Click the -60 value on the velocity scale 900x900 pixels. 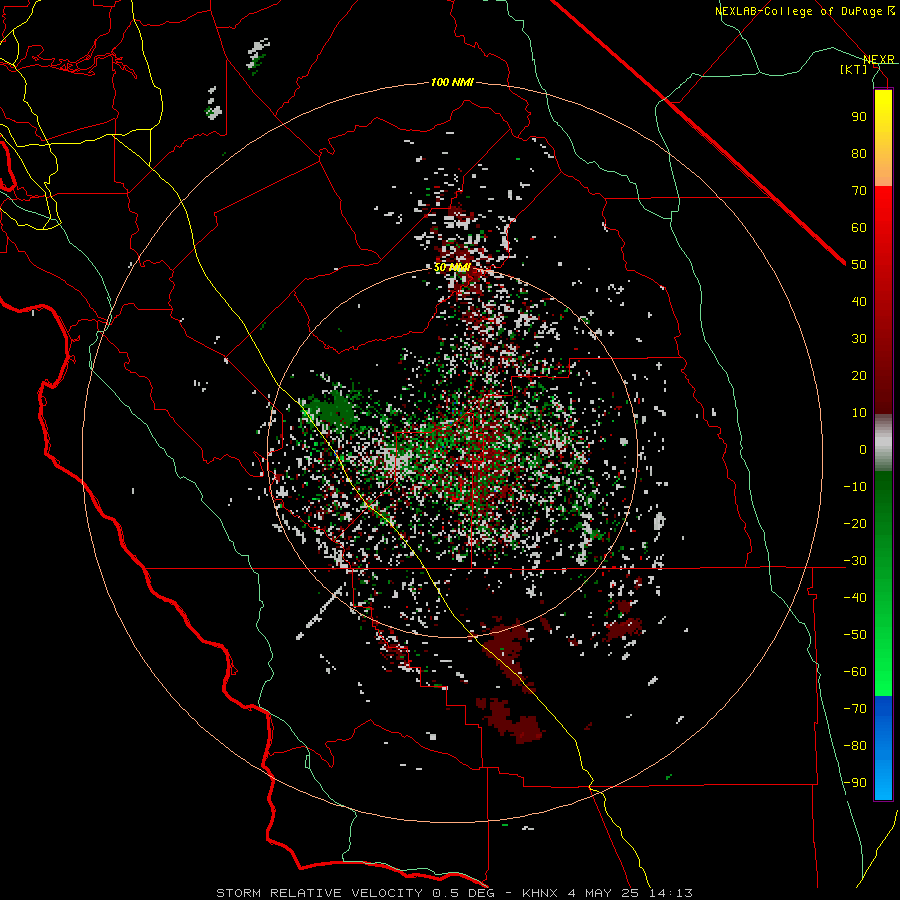(855, 672)
